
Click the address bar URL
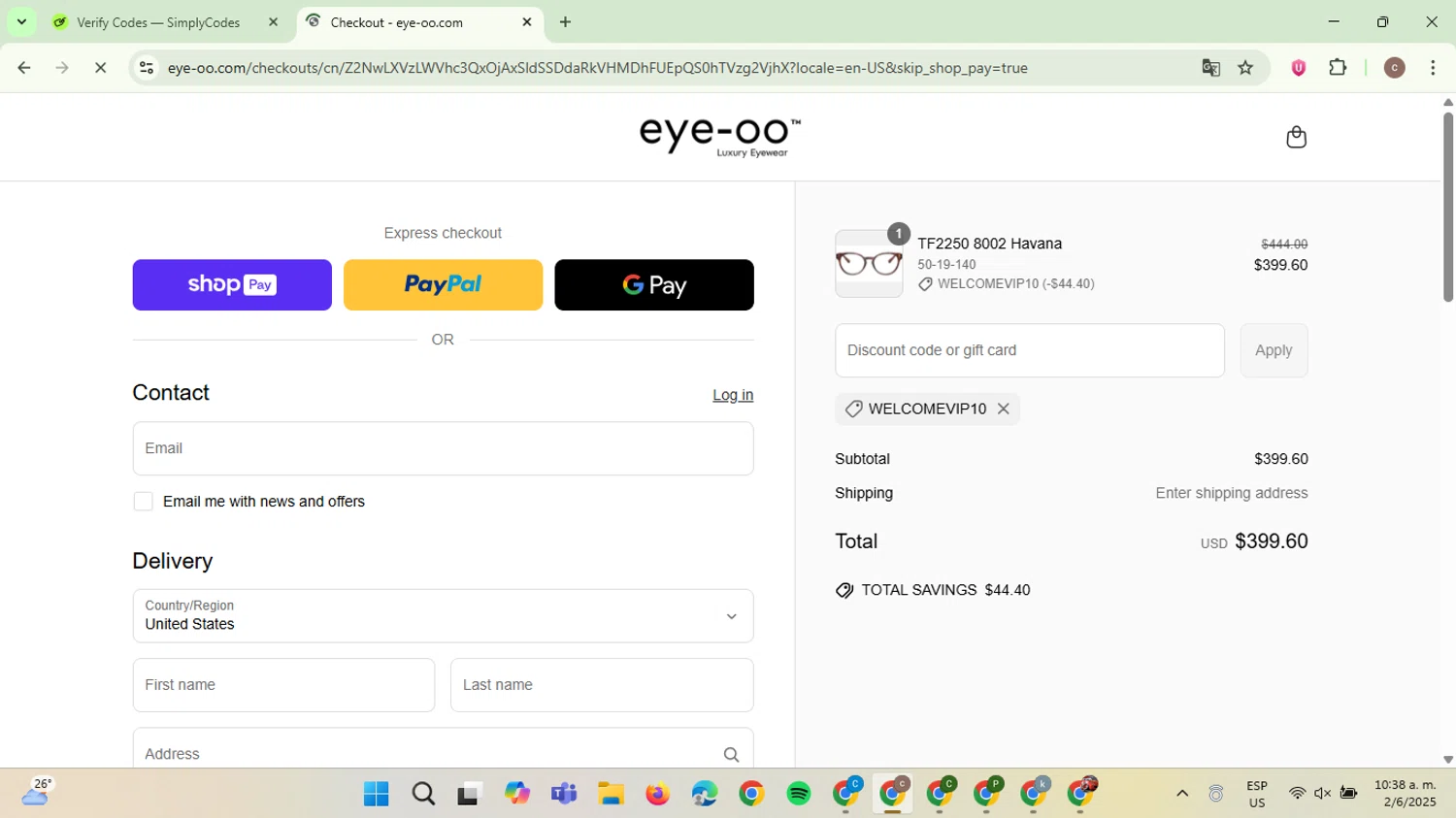click(597, 68)
